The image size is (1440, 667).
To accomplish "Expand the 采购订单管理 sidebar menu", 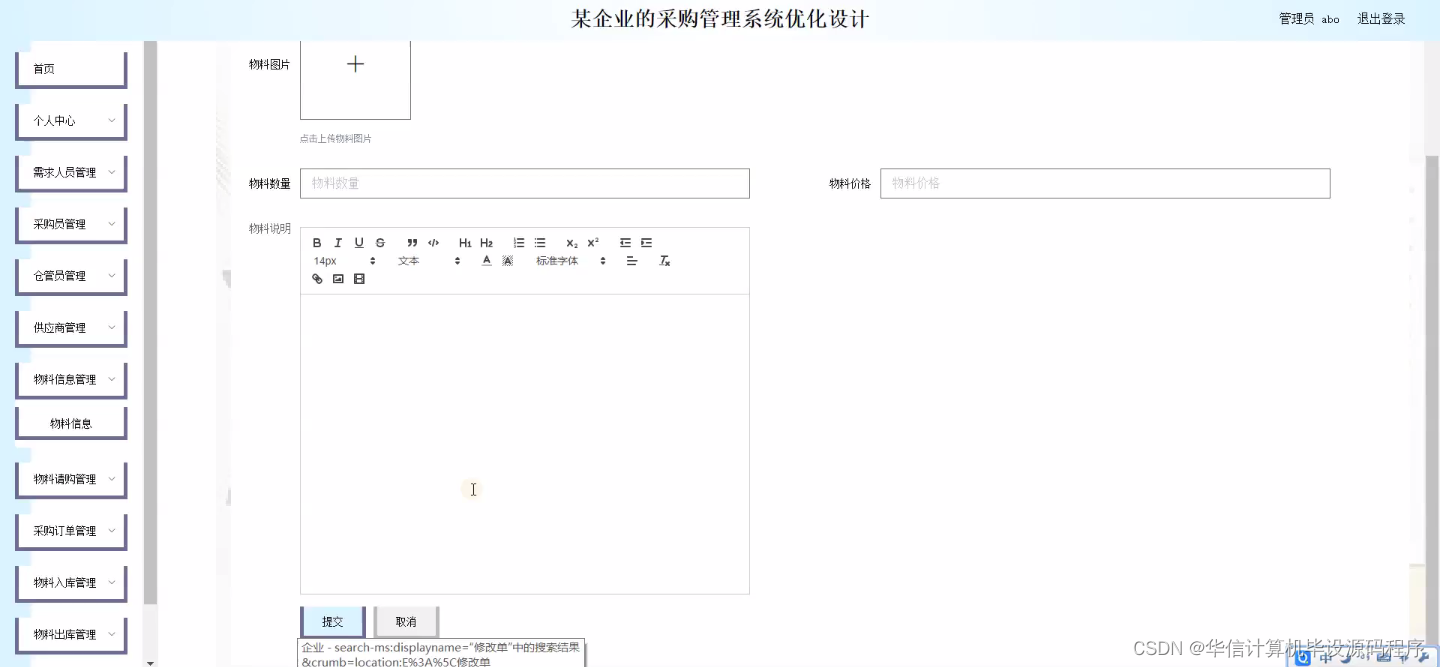I will point(71,531).
